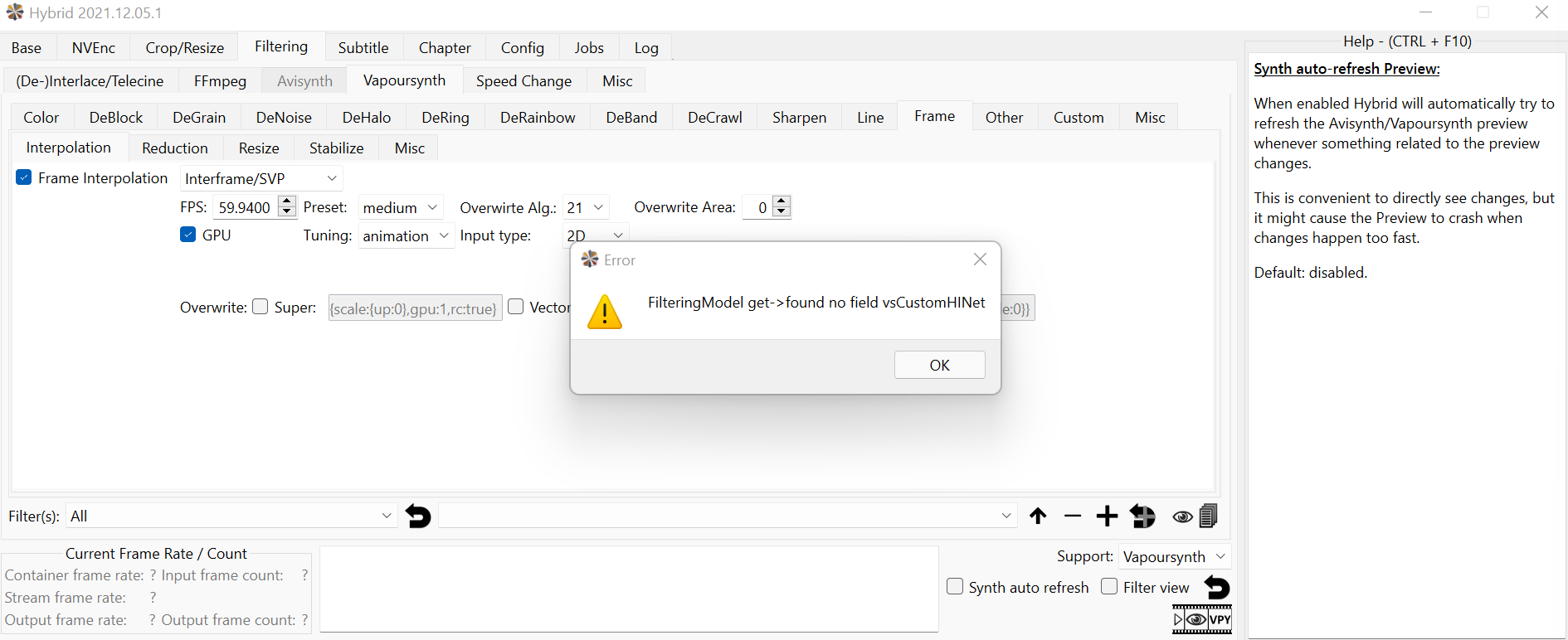Open the VPY filmstrip preview icon
The image size is (1568, 640).
click(1201, 619)
